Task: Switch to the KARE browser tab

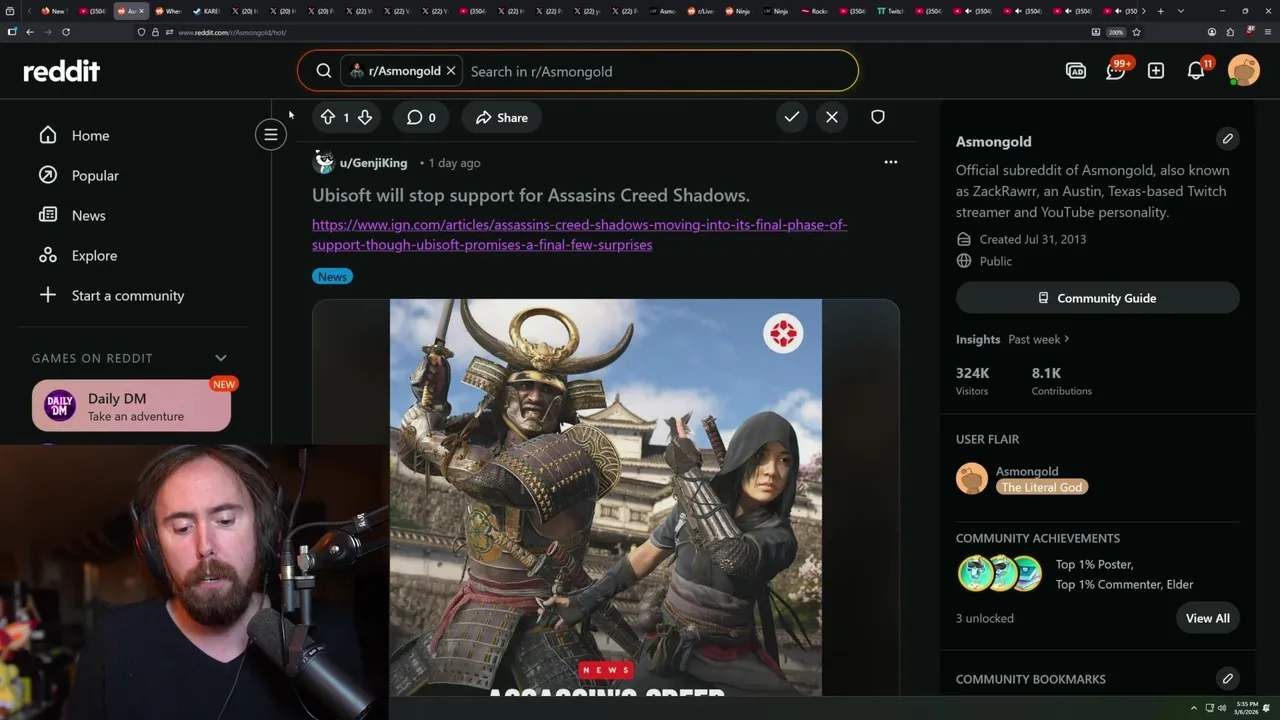Action: [206, 11]
